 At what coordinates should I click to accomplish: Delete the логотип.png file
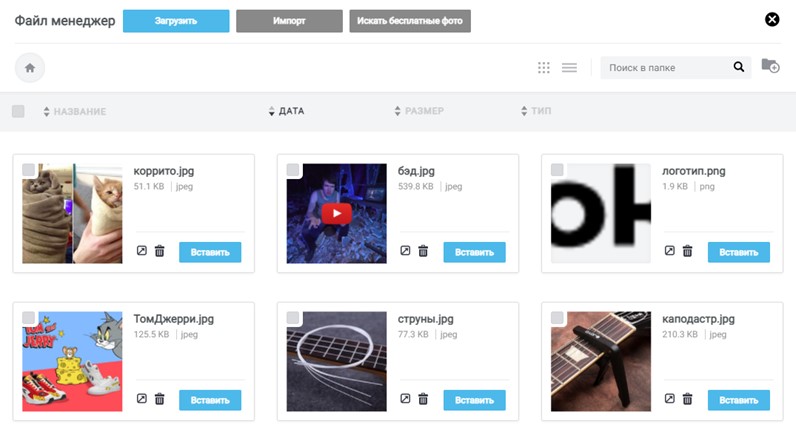click(x=687, y=251)
